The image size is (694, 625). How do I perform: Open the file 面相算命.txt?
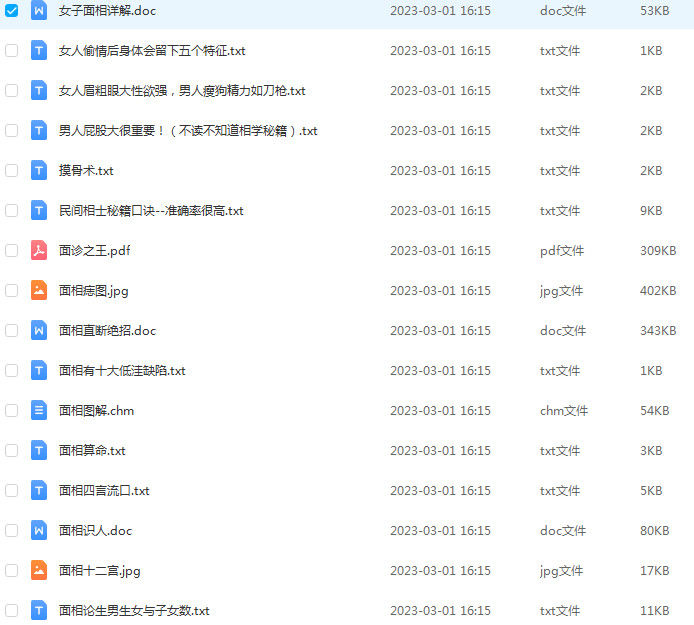point(92,451)
